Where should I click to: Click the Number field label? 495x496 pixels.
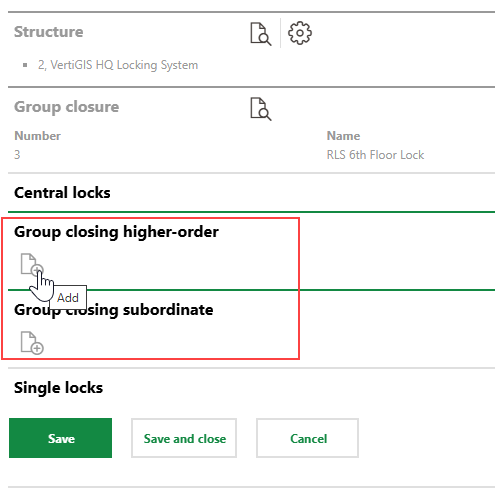pyautogui.click(x=37, y=136)
